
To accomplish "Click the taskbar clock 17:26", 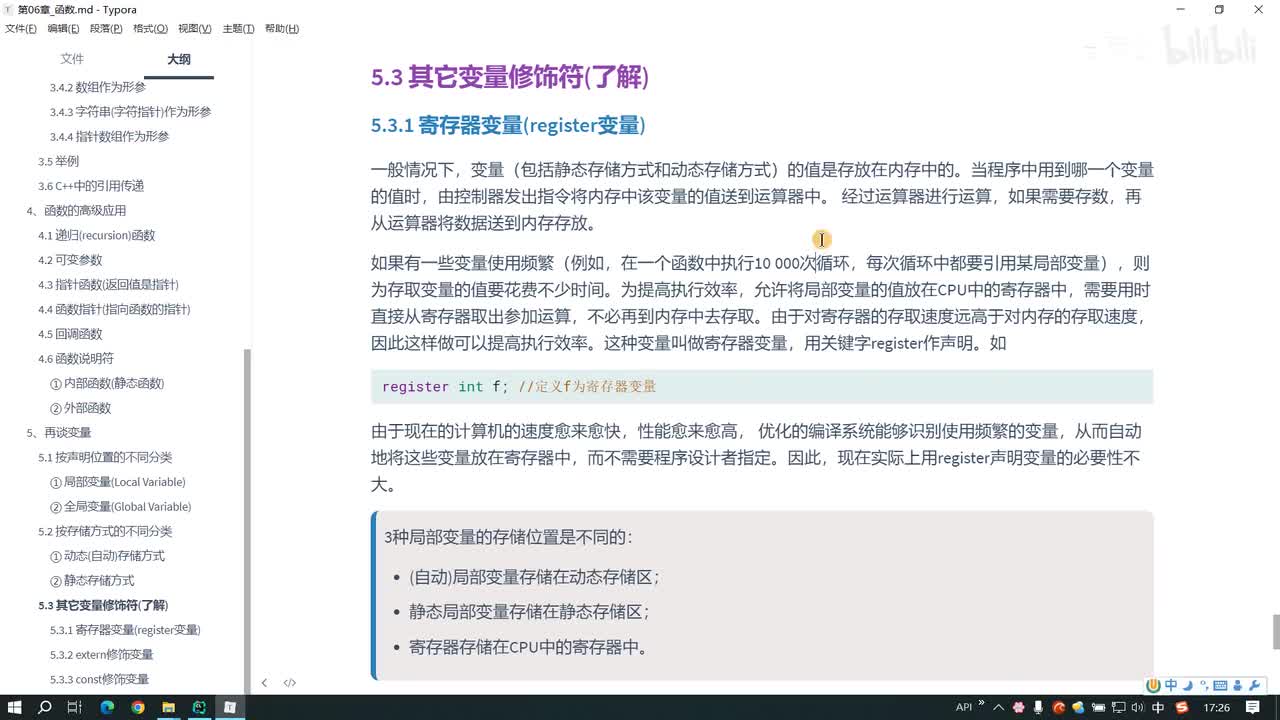I will 1216,707.
